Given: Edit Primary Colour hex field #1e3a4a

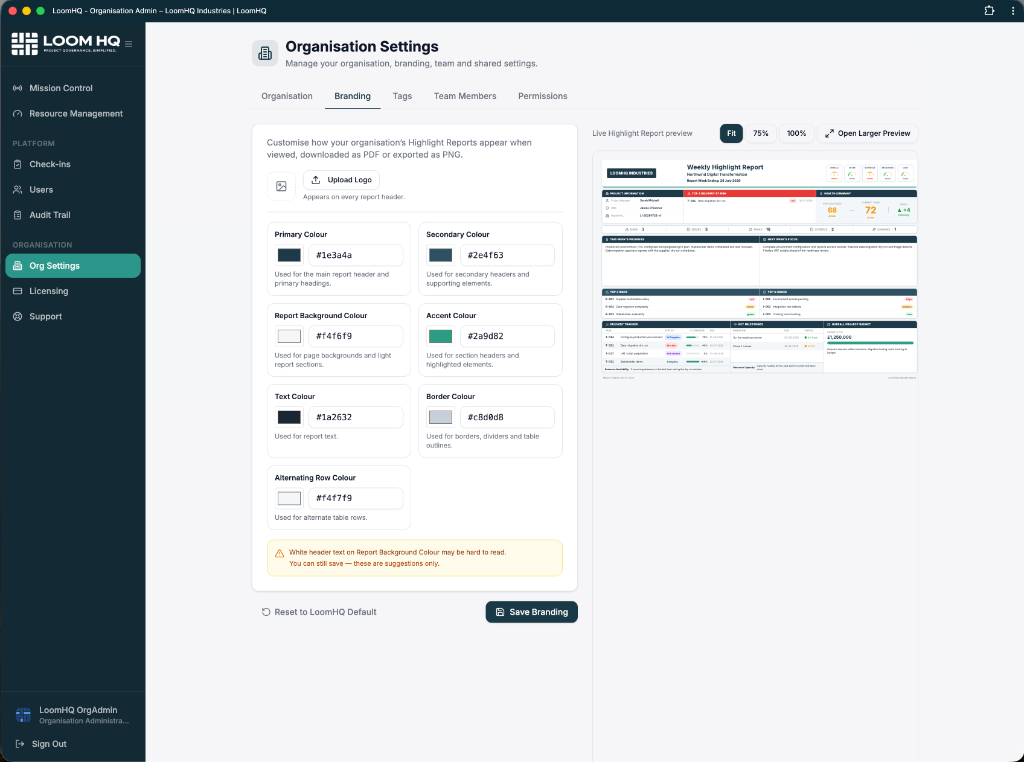Looking at the screenshot, I should coord(356,255).
